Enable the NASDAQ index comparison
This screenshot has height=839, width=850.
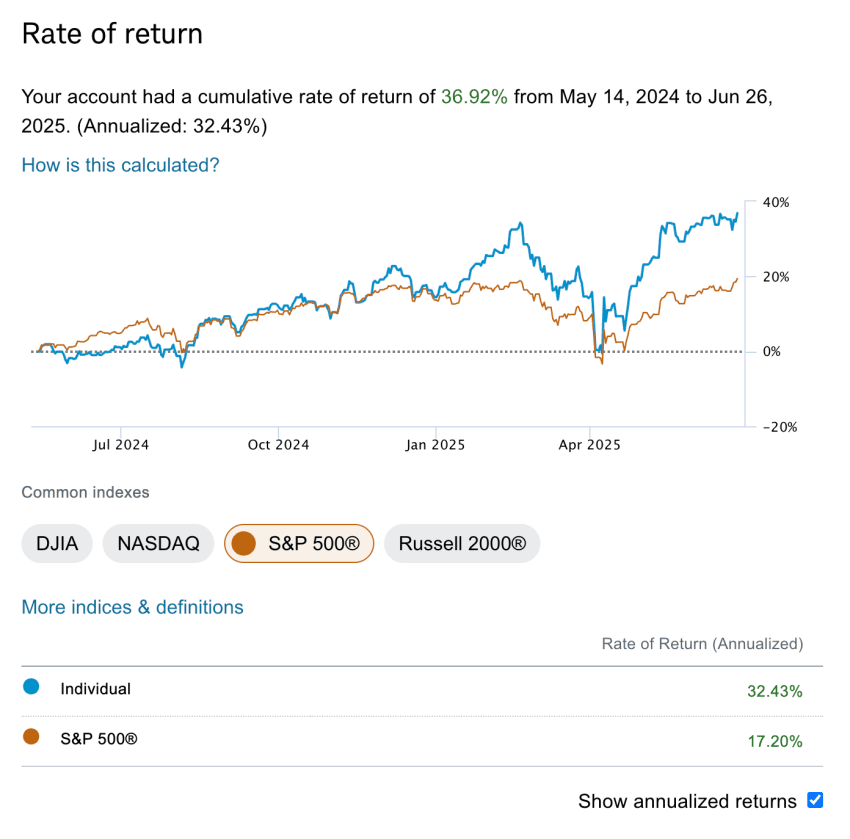[158, 544]
